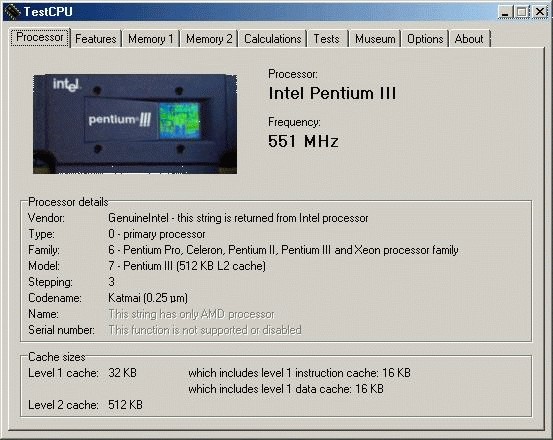The image size is (553, 440).
Task: Open the Tests tab
Action: (x=327, y=39)
